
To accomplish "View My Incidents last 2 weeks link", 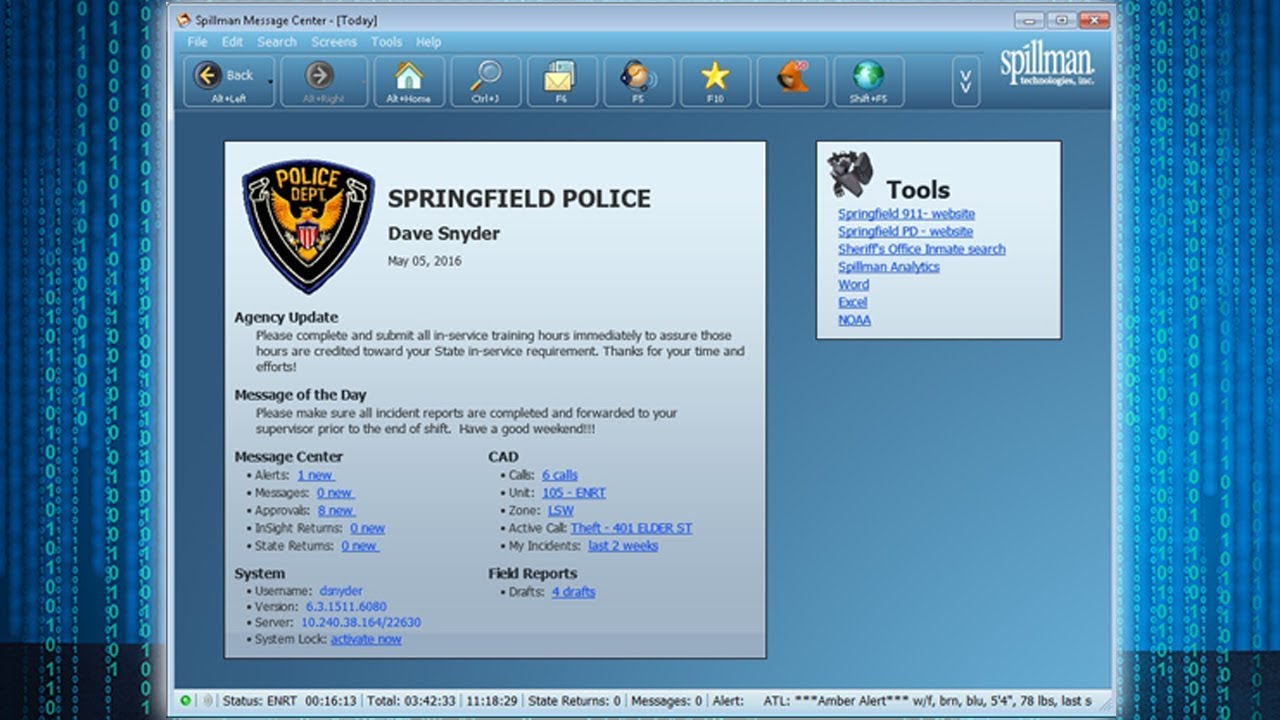I will tap(623, 546).
